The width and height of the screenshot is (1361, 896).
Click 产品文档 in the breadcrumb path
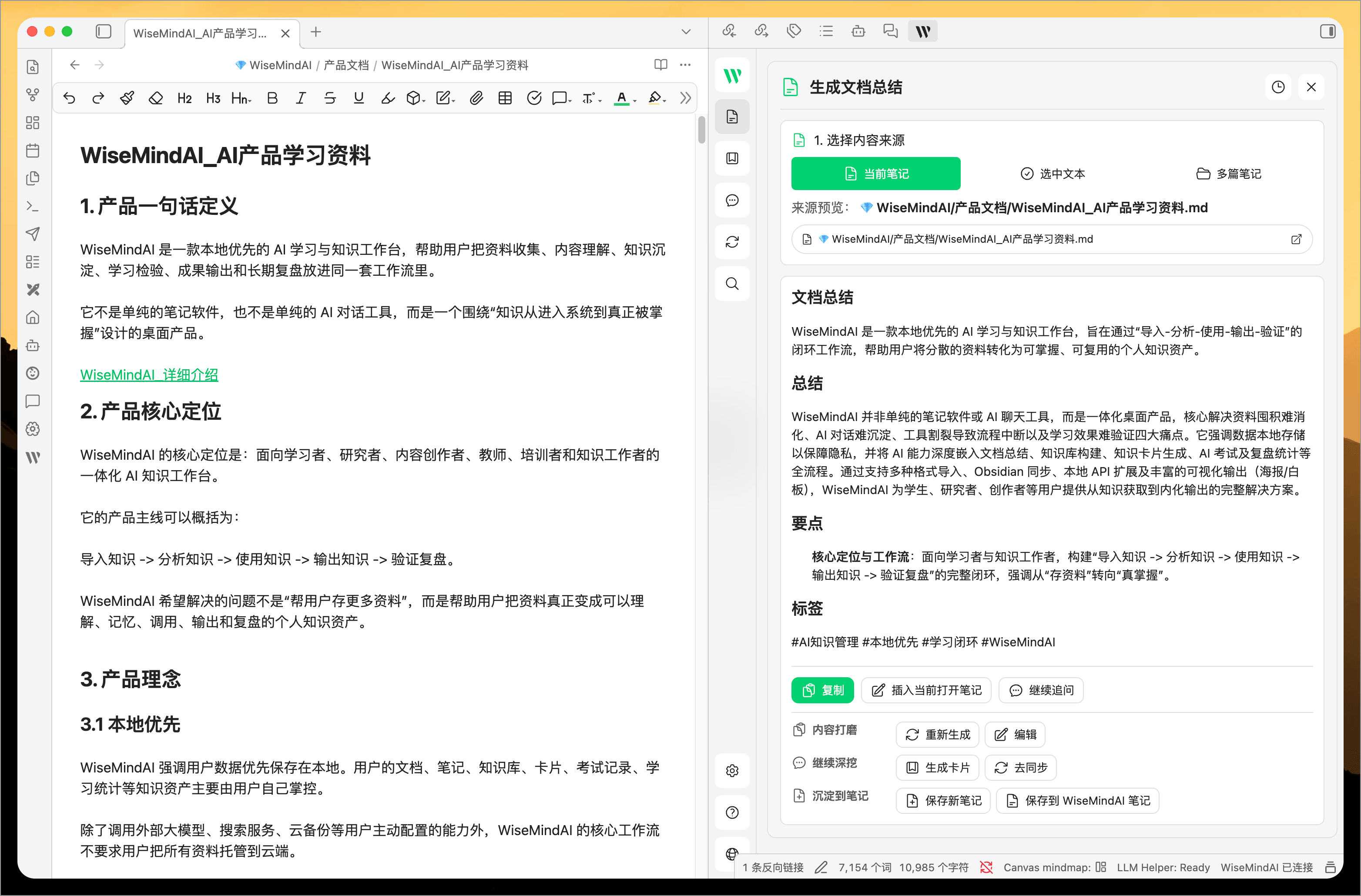(346, 65)
